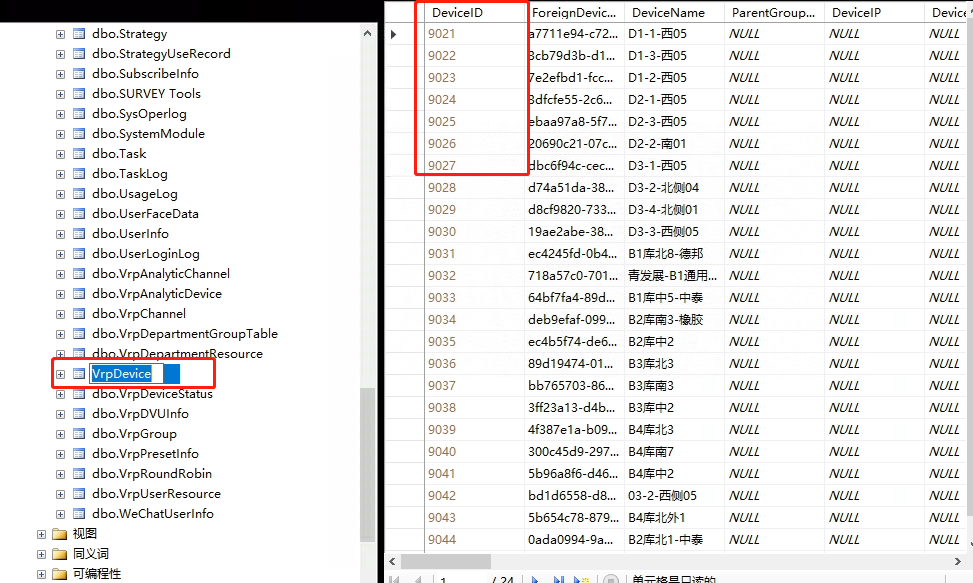Click the grid horizontal scrollbar left arrow

(392, 561)
